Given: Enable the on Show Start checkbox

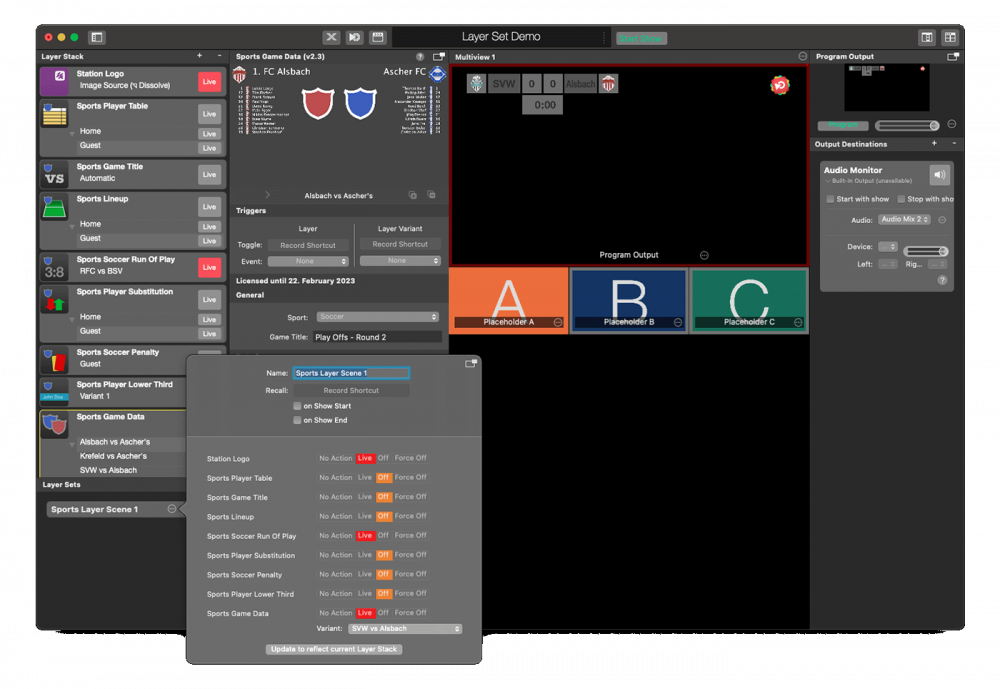Looking at the screenshot, I should (297, 406).
